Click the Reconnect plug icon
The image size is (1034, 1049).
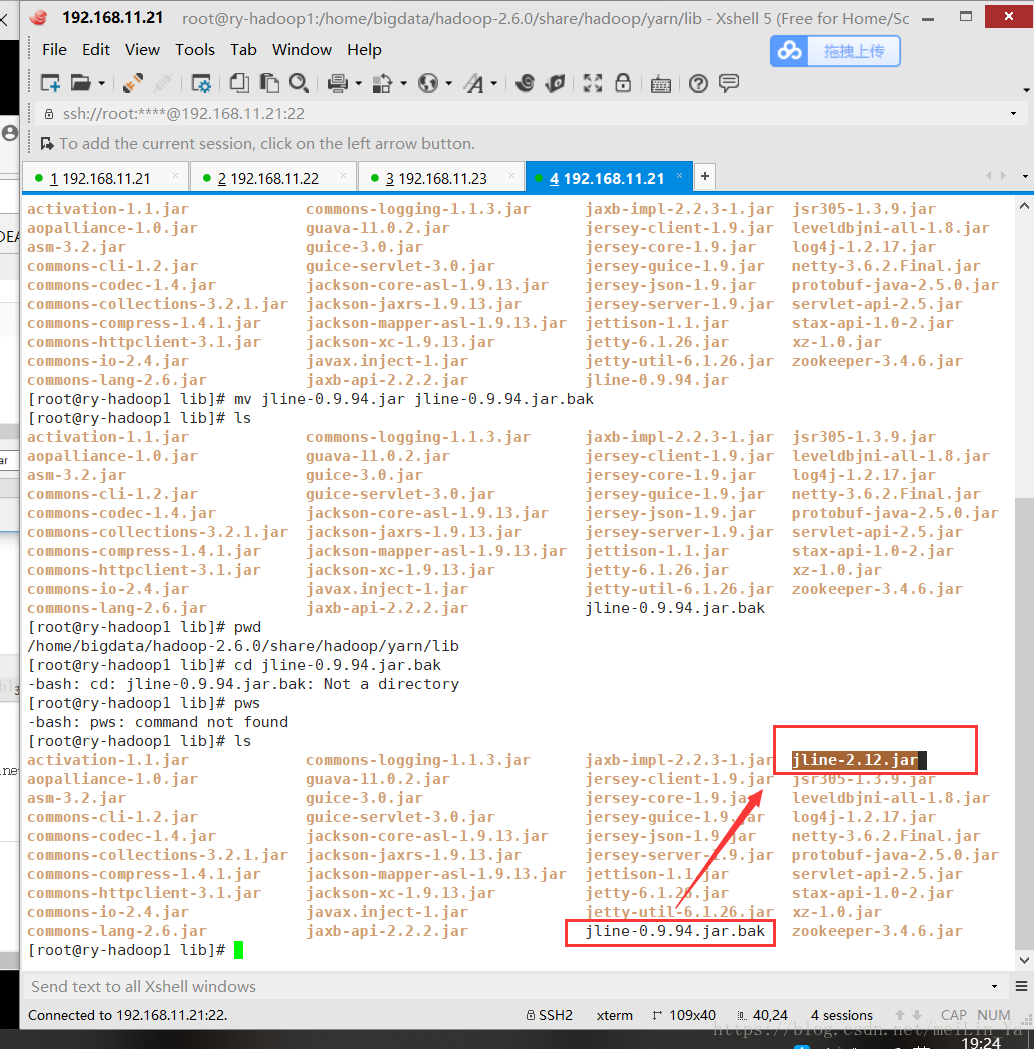[132, 84]
